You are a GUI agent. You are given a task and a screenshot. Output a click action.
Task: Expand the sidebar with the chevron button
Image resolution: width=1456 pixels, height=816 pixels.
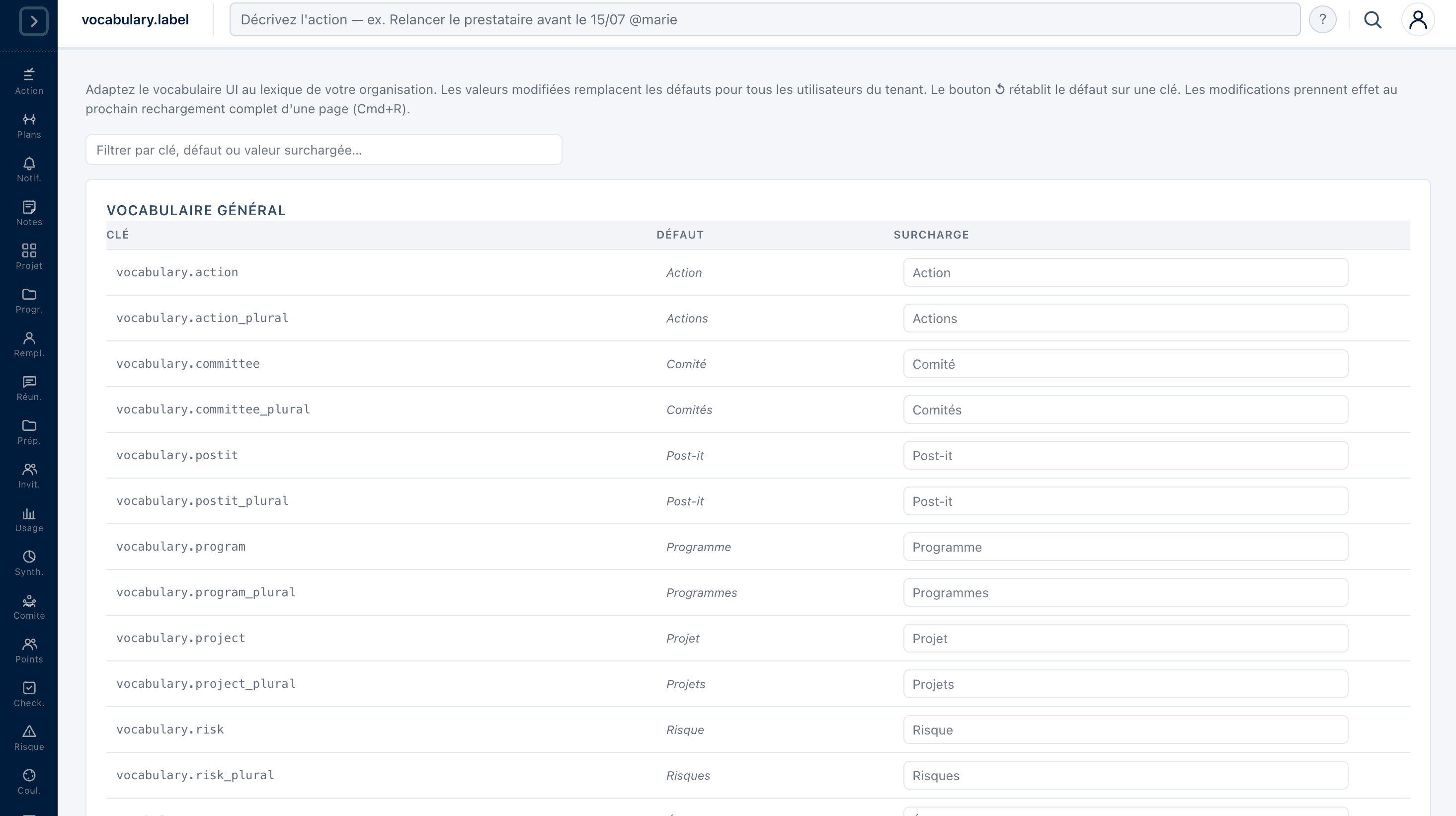tap(34, 21)
